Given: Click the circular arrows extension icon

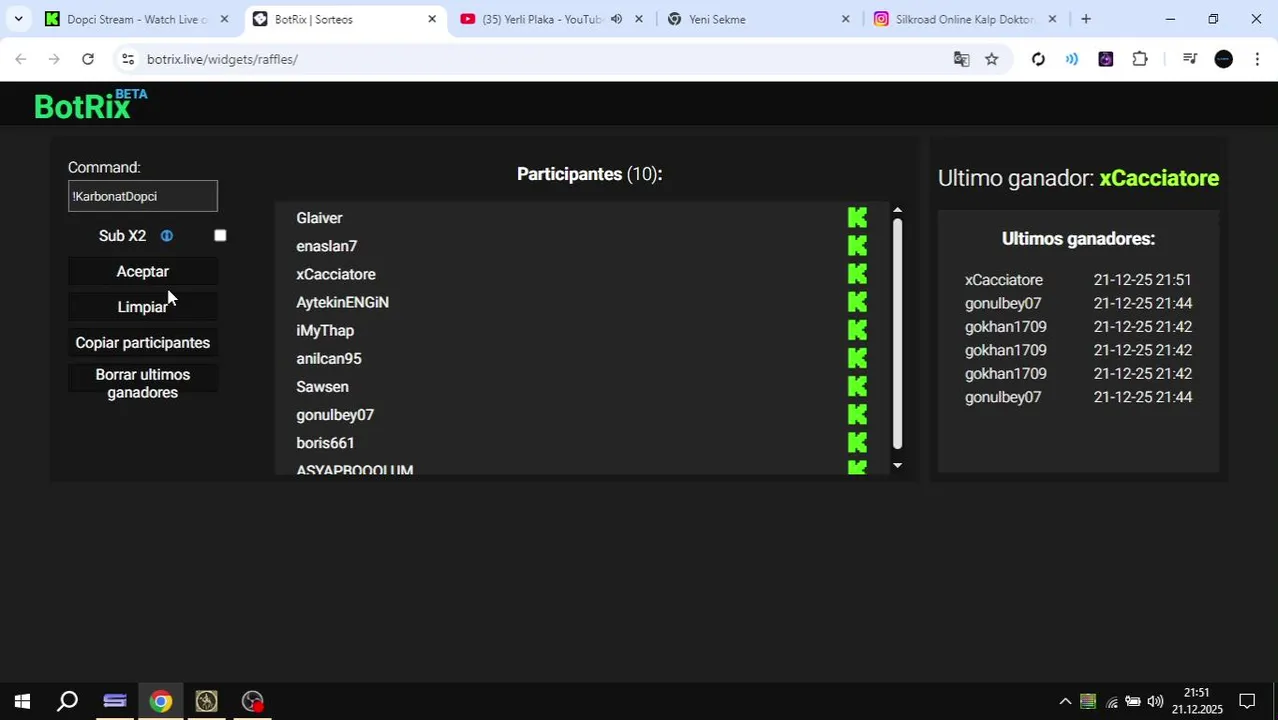Looking at the screenshot, I should coord(1038,59).
